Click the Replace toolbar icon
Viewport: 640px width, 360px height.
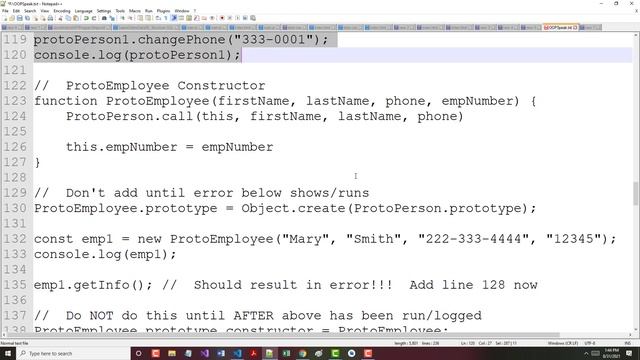pos(112,18)
